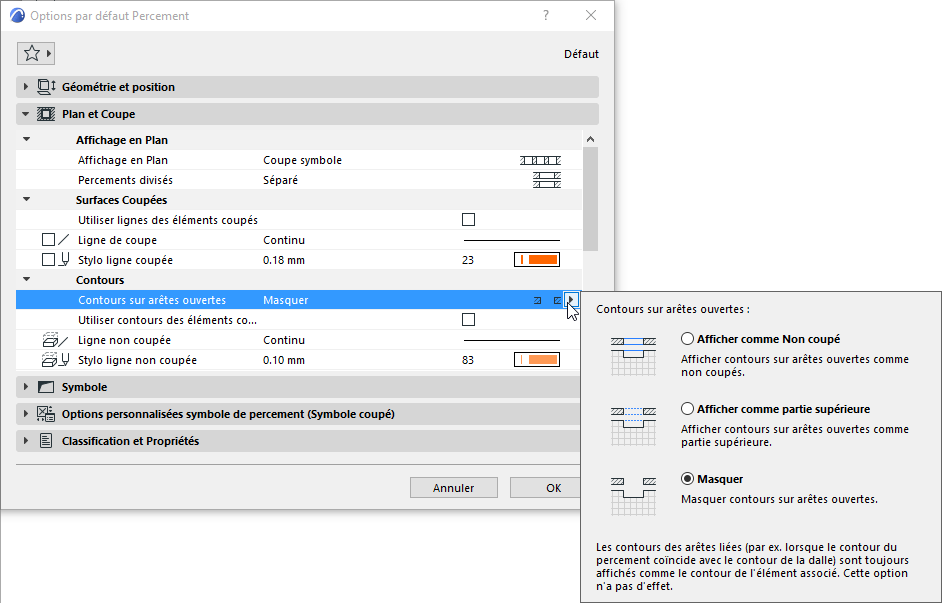The width and height of the screenshot is (942, 603).
Task: Expand the Géométrie et position panel
Action: point(25,87)
